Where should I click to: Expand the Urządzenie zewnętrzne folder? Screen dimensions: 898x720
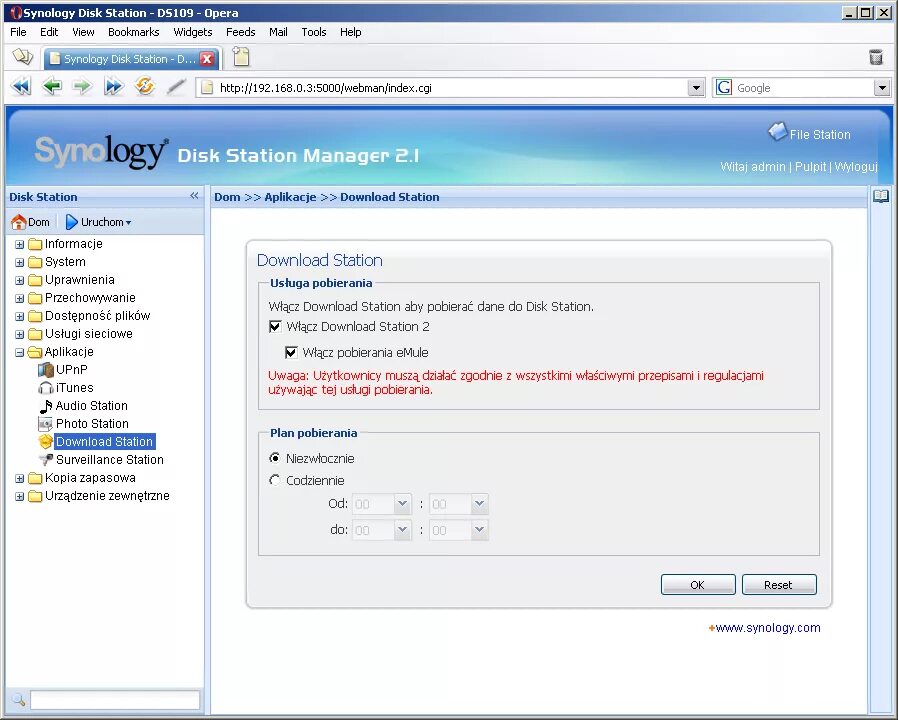pyautogui.click(x=19, y=497)
